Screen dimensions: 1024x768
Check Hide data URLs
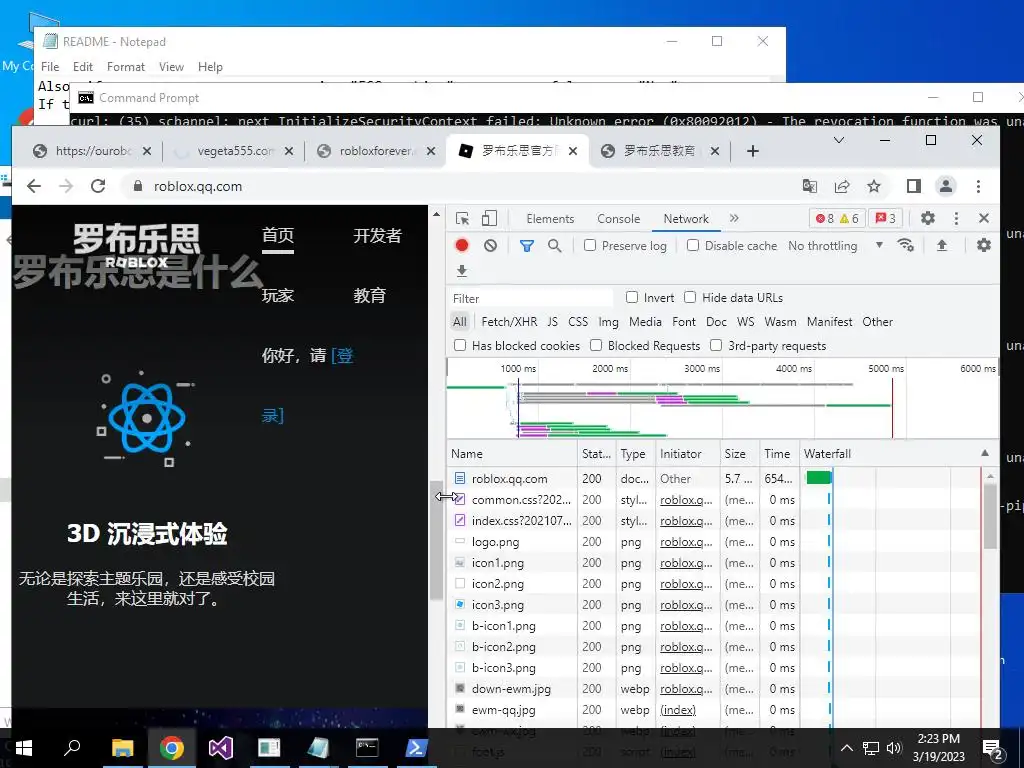pos(690,297)
